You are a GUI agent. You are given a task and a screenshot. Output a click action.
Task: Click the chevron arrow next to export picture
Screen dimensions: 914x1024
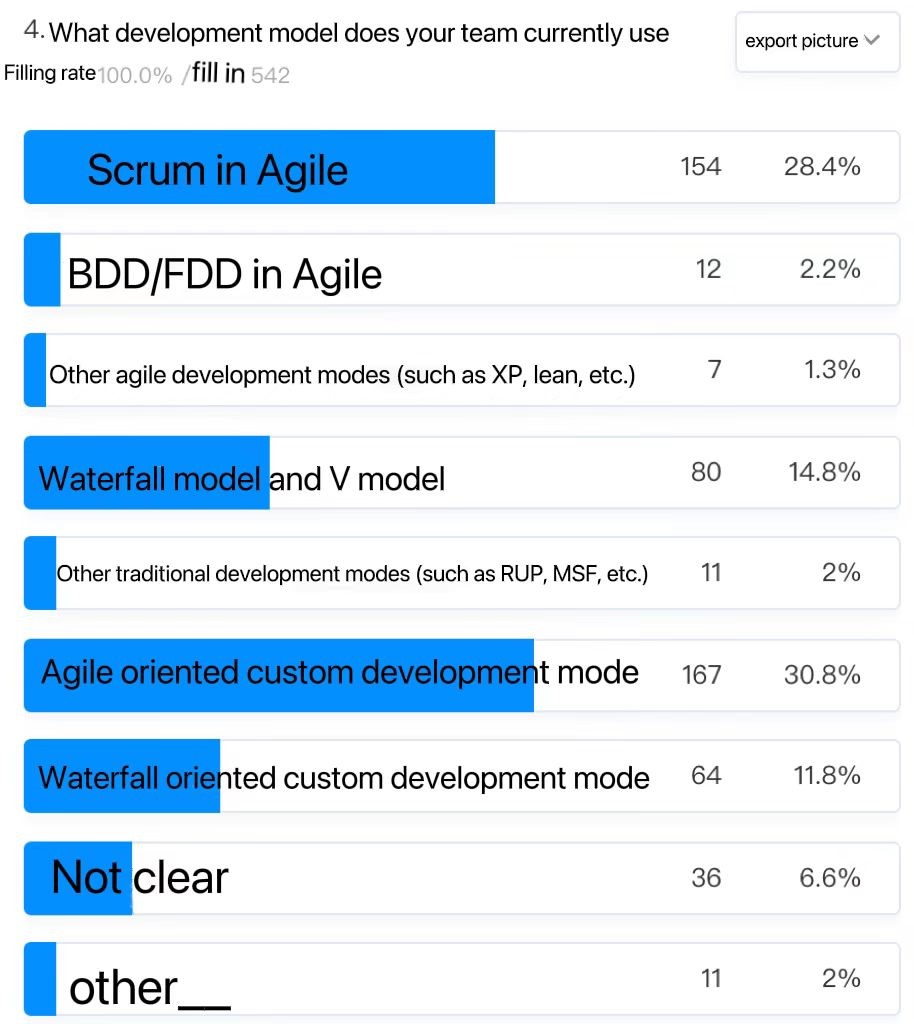(871, 40)
